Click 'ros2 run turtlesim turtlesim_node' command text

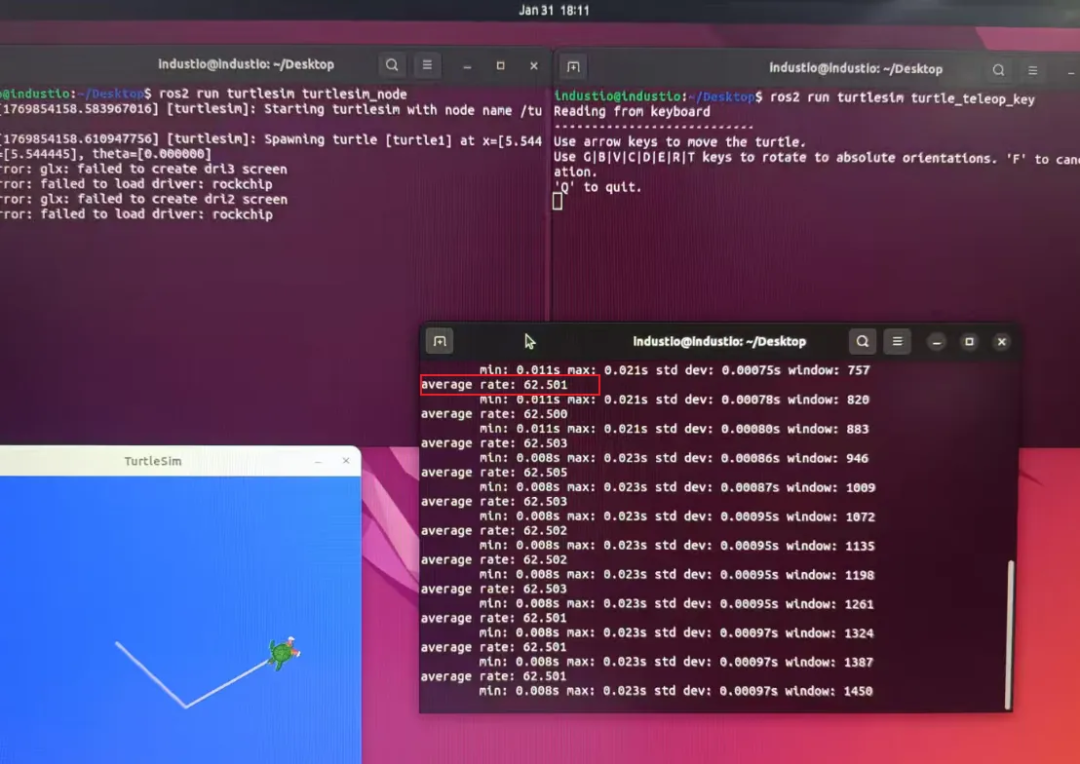pyautogui.click(x=283, y=94)
